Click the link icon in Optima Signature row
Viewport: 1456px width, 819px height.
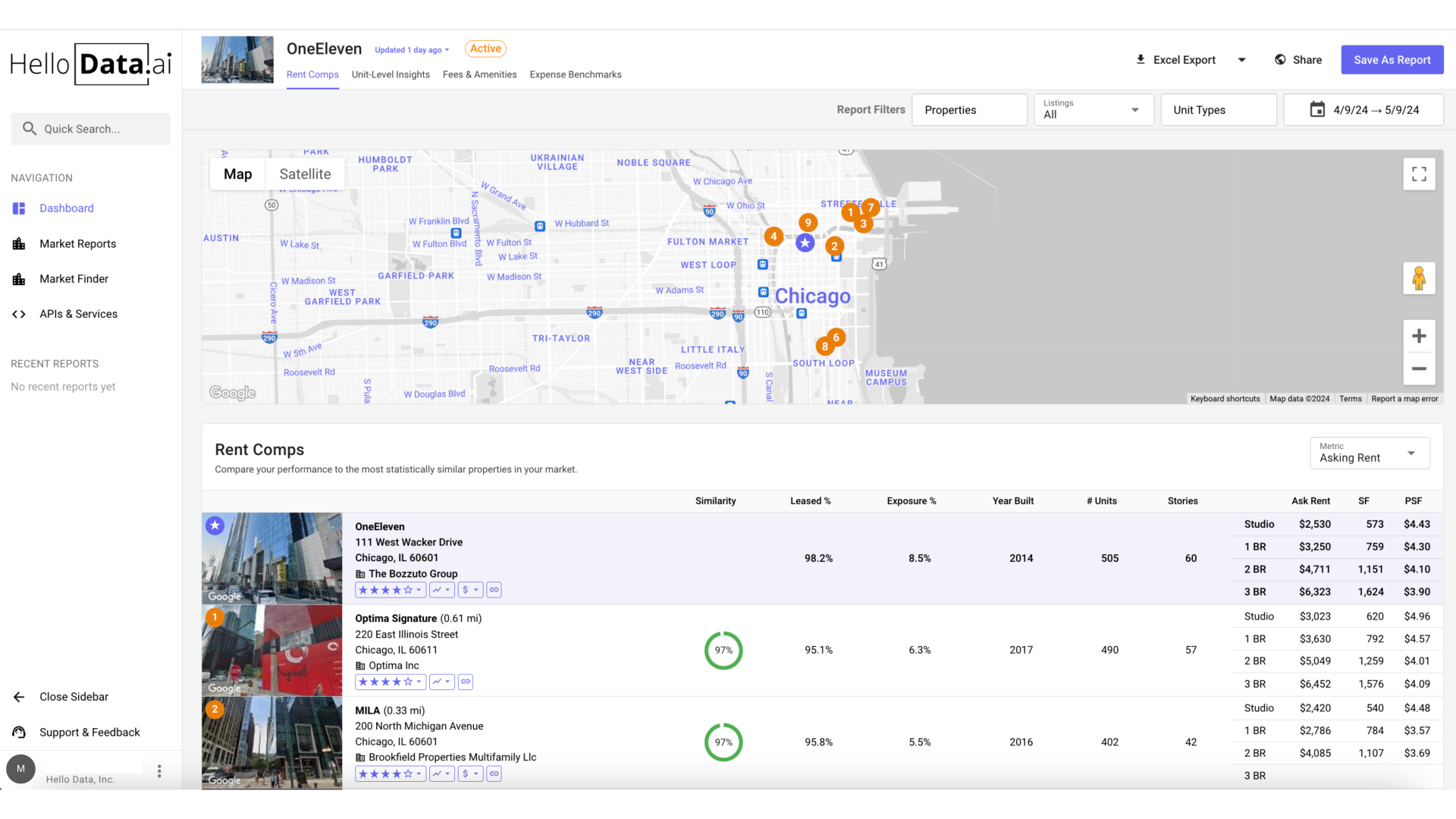(466, 682)
